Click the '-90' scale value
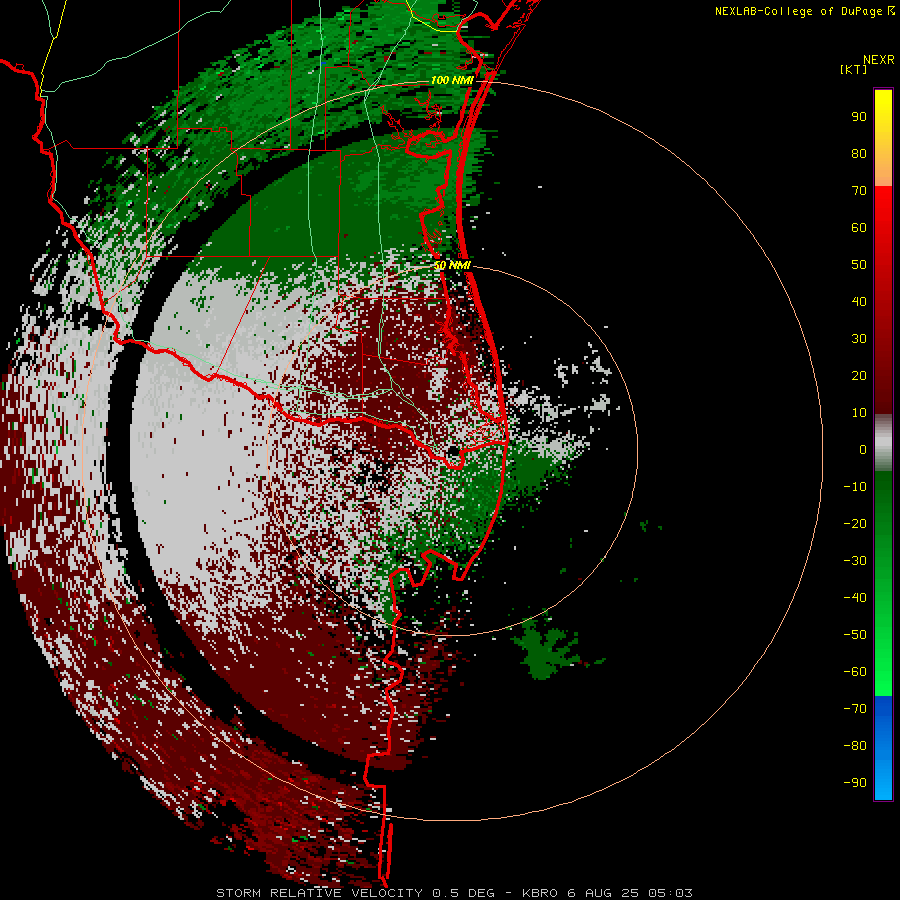The height and width of the screenshot is (900, 900). click(855, 783)
